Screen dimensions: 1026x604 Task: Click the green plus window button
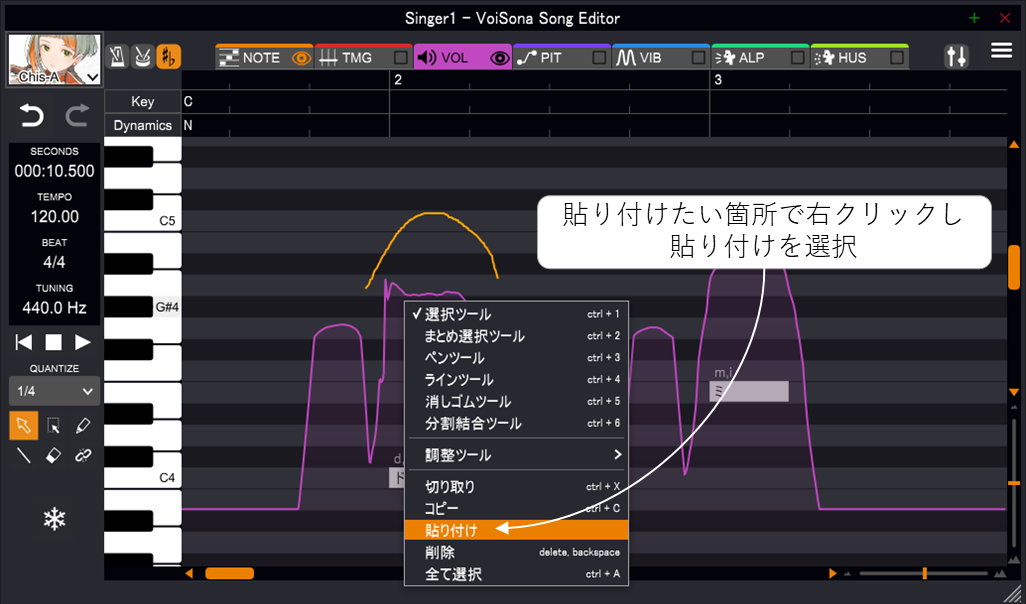tap(975, 18)
